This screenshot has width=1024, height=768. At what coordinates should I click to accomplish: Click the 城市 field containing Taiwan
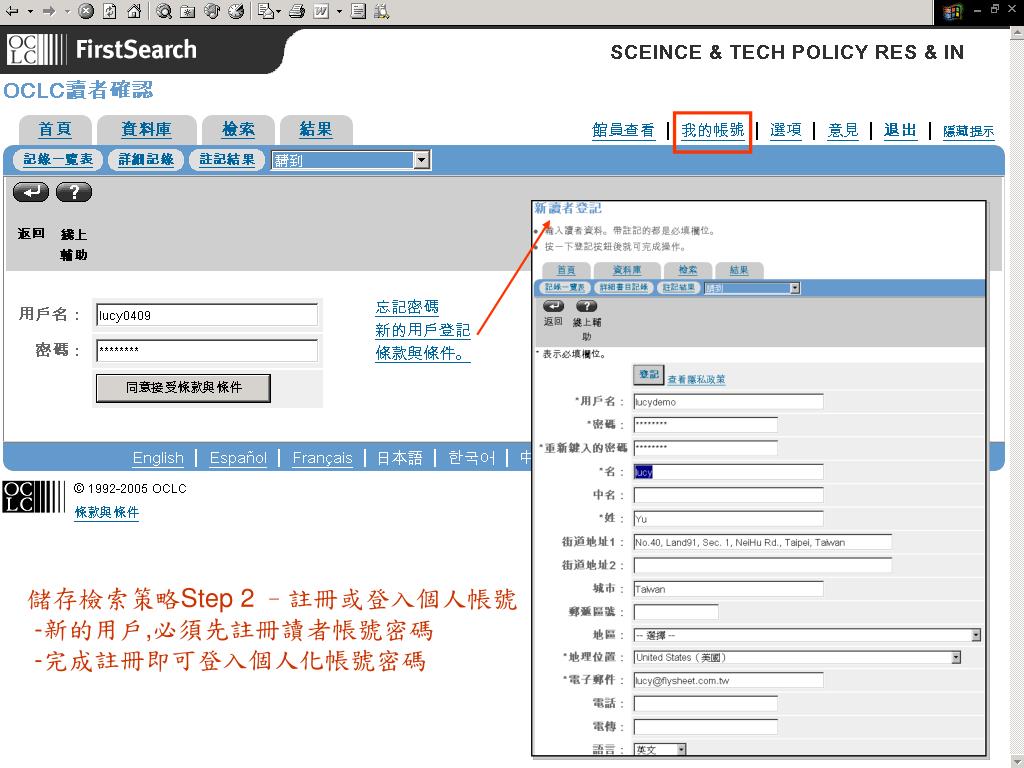pos(728,589)
